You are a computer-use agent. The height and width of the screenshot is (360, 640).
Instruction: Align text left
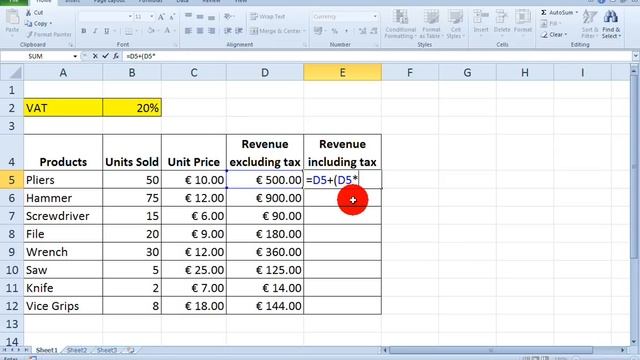[x=188, y=31]
